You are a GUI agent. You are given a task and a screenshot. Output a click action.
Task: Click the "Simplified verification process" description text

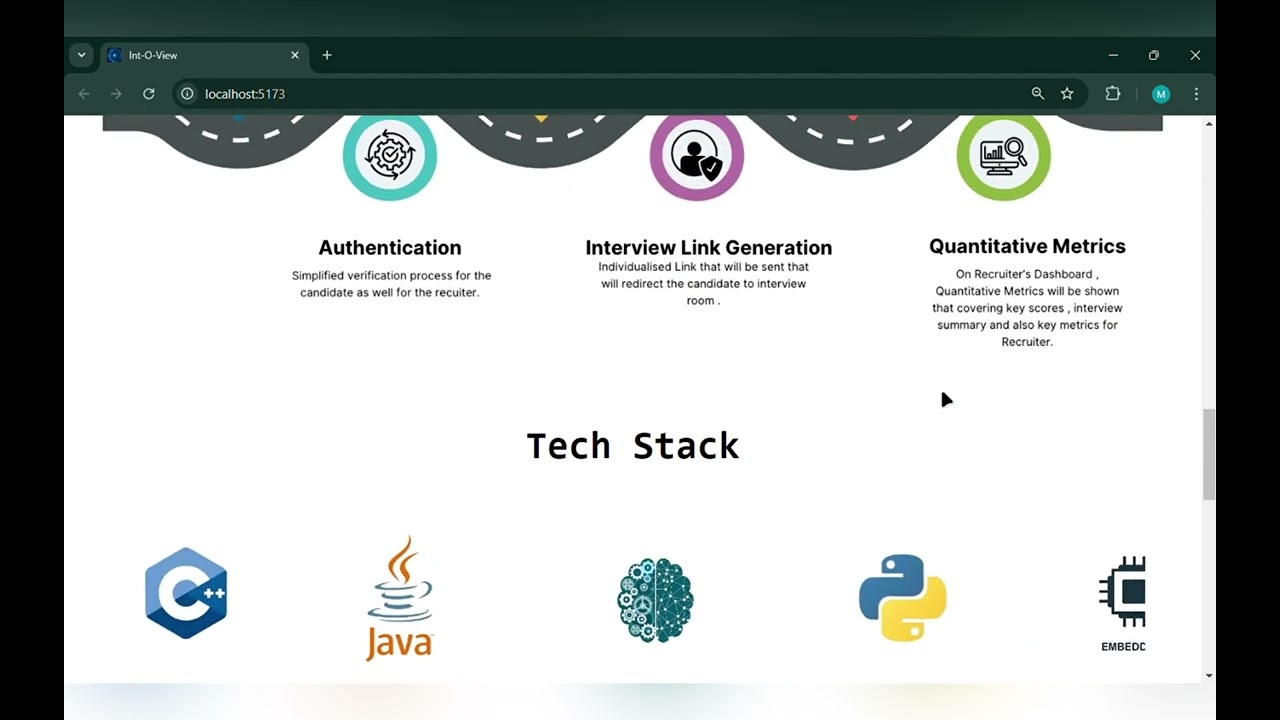point(392,284)
